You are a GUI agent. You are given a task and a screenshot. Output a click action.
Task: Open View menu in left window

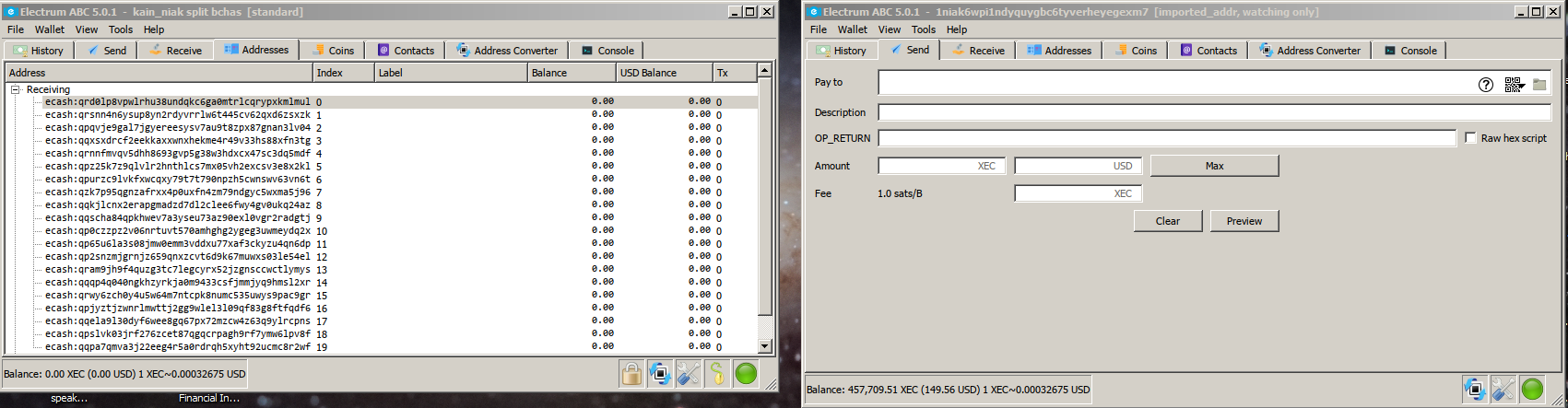tap(87, 29)
